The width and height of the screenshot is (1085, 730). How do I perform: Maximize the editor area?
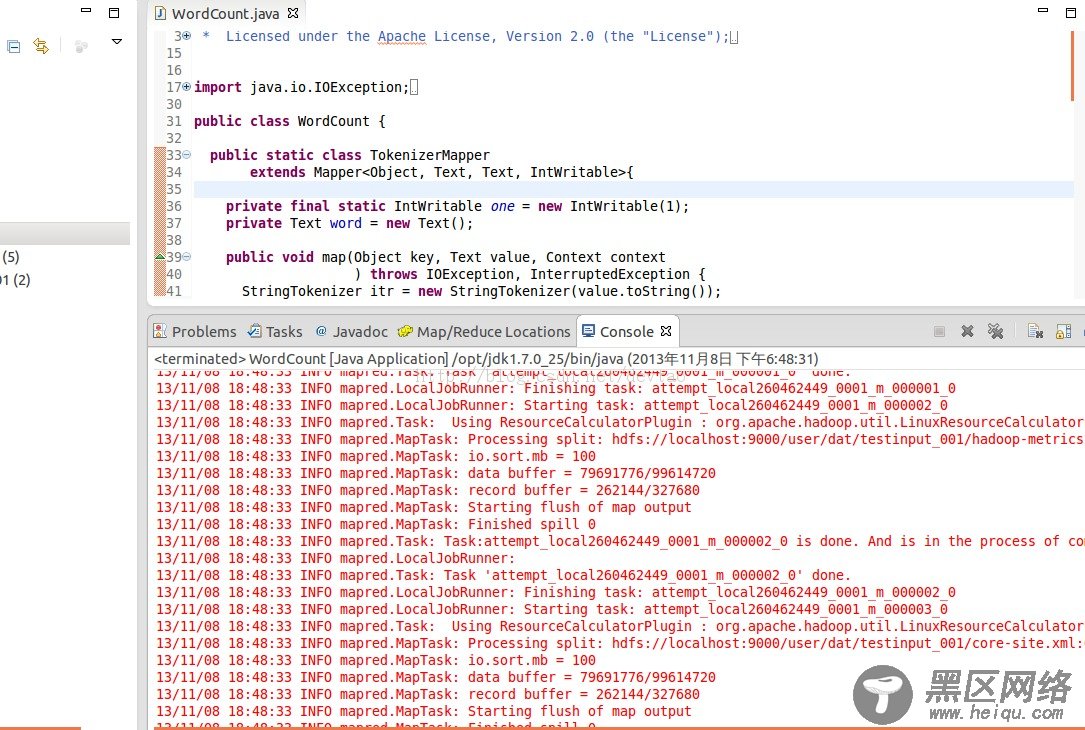coord(1070,12)
